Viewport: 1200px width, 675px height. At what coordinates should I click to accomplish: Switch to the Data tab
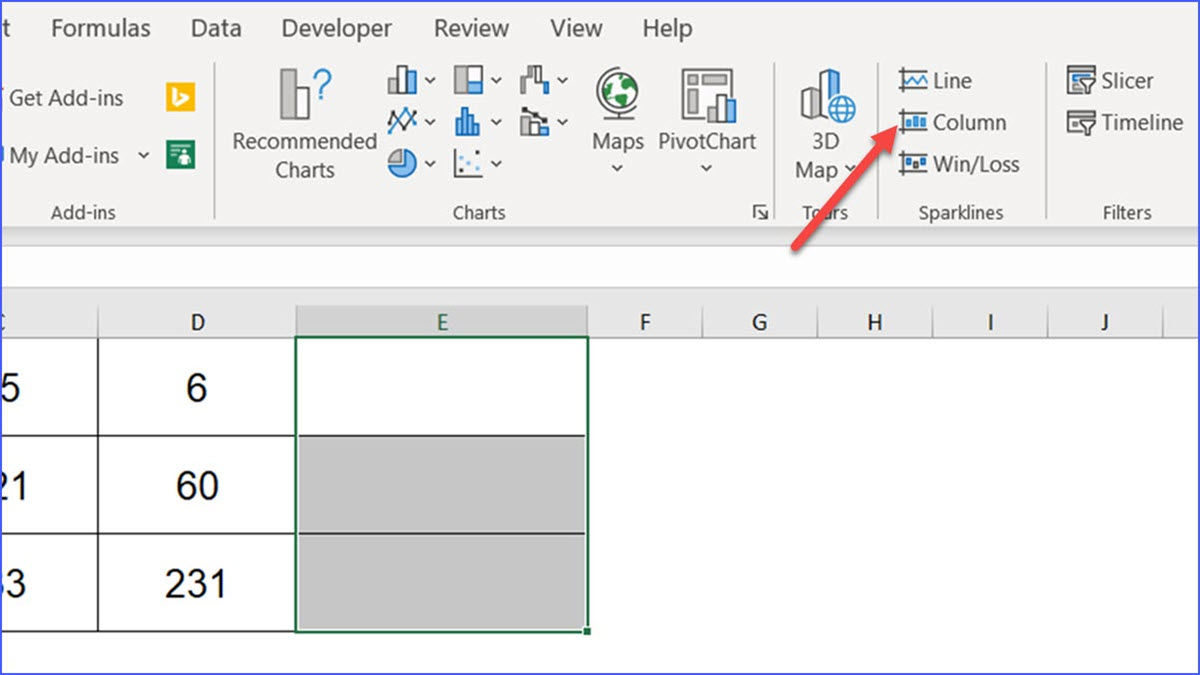[x=215, y=29]
